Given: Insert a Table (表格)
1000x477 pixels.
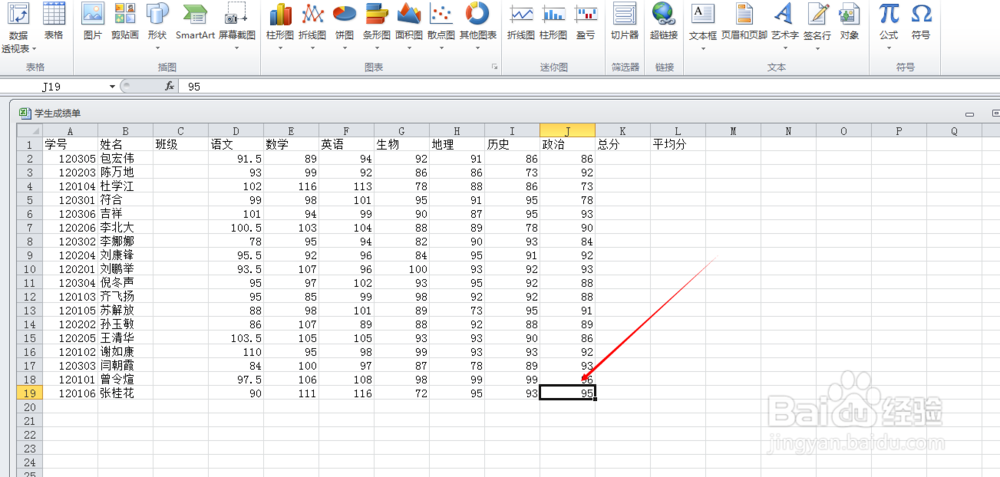Looking at the screenshot, I should pyautogui.click(x=54, y=21).
